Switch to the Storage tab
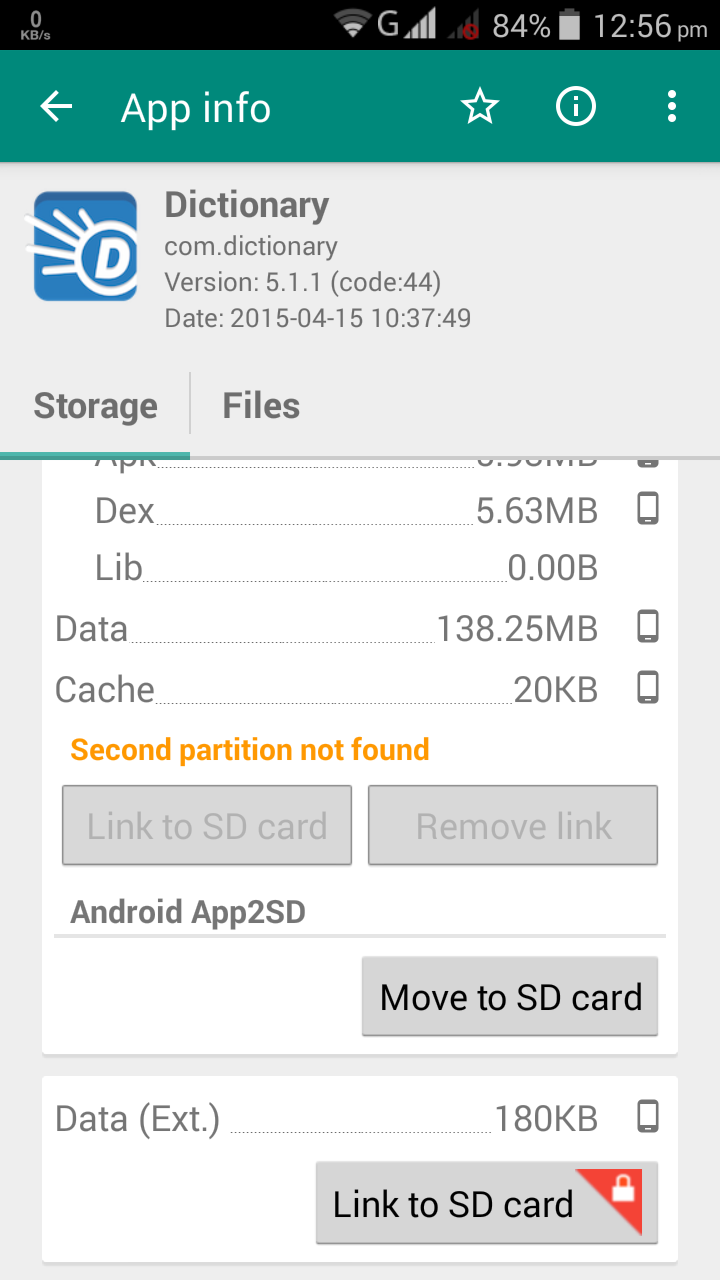Screen dimensions: 720x1280 click(96, 406)
